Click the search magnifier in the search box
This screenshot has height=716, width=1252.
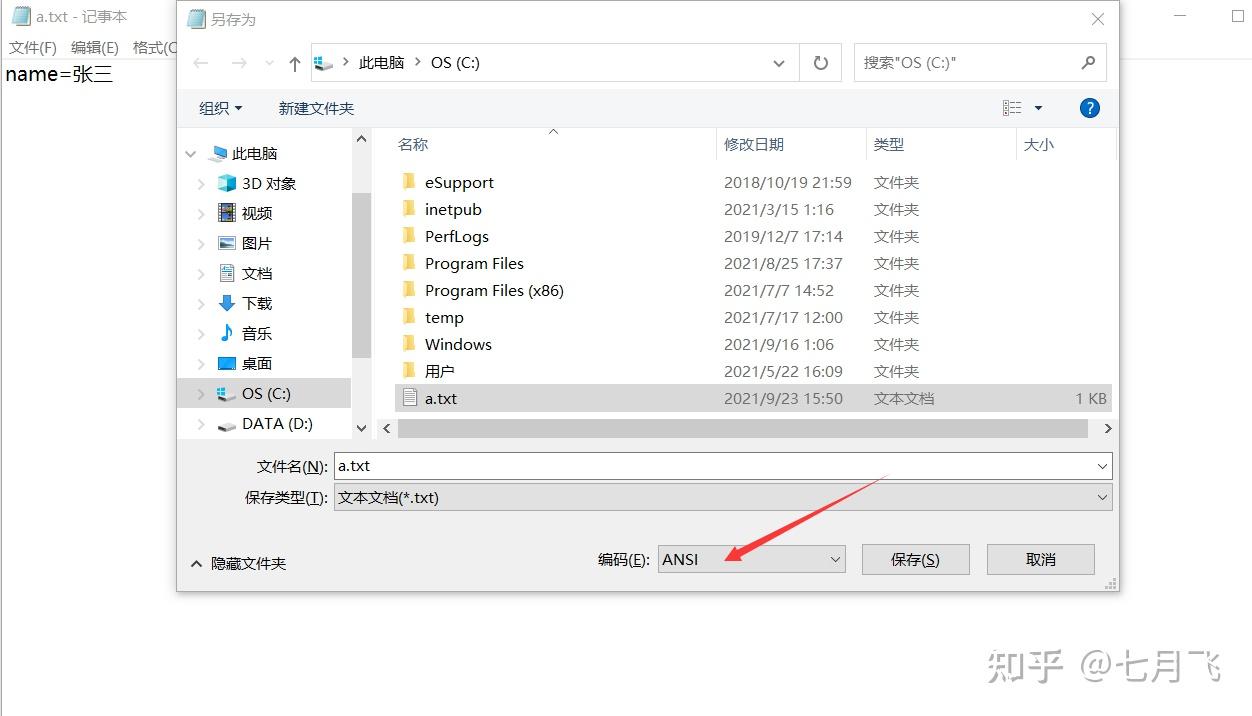click(1088, 62)
